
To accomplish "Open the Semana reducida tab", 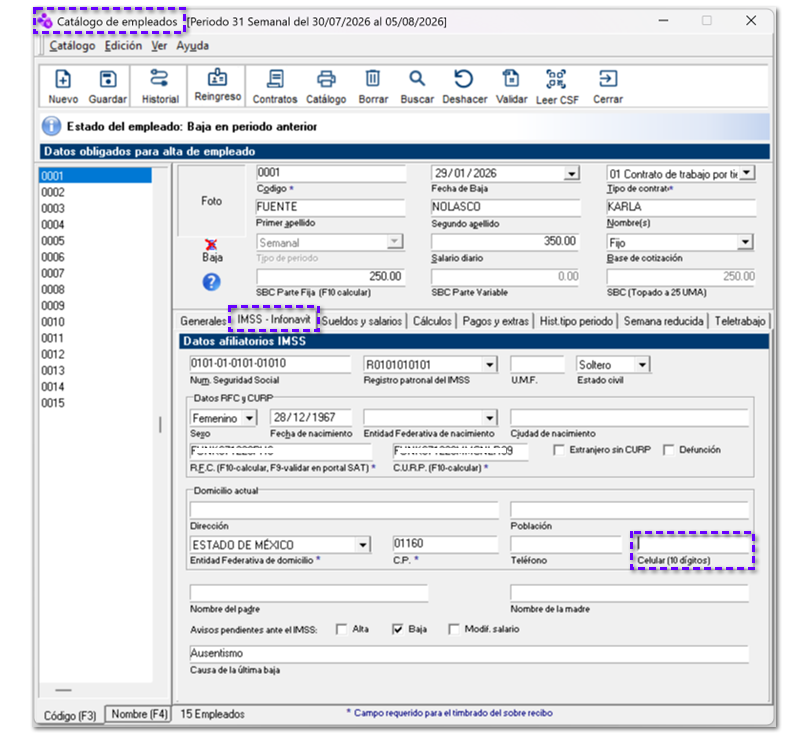I will coord(663,321).
